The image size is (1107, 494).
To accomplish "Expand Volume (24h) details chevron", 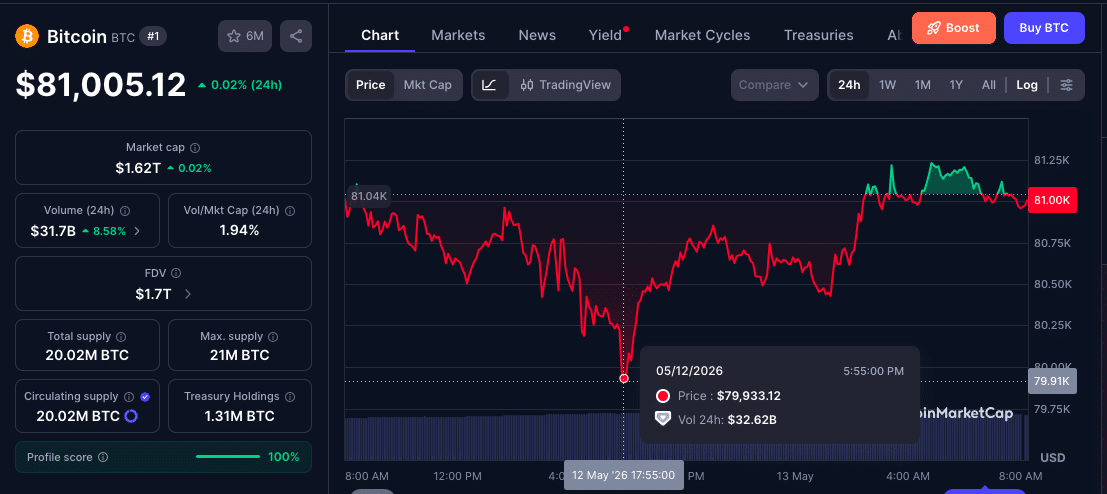I will coord(137,231).
